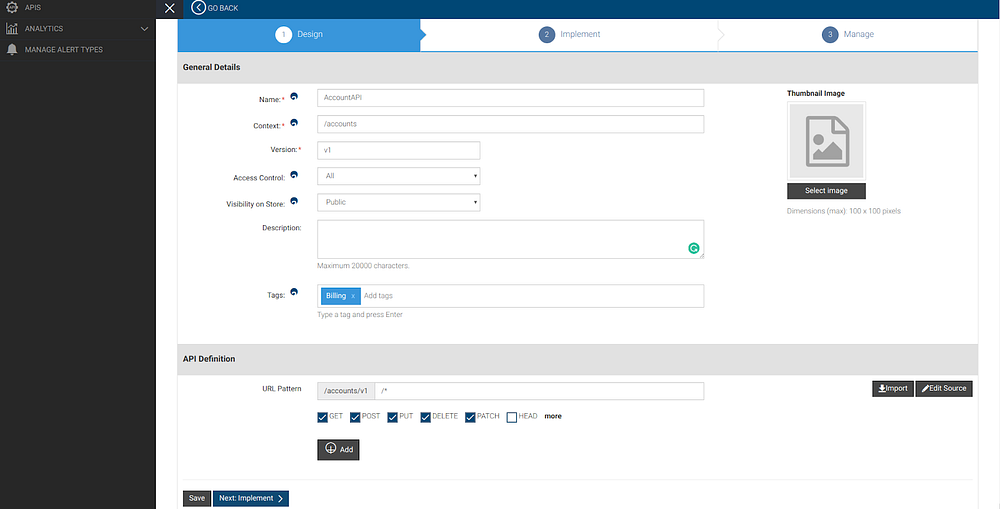Open the APIs sidebar gear icon
This screenshot has width=1000, height=509.
pyautogui.click(x=11, y=8)
